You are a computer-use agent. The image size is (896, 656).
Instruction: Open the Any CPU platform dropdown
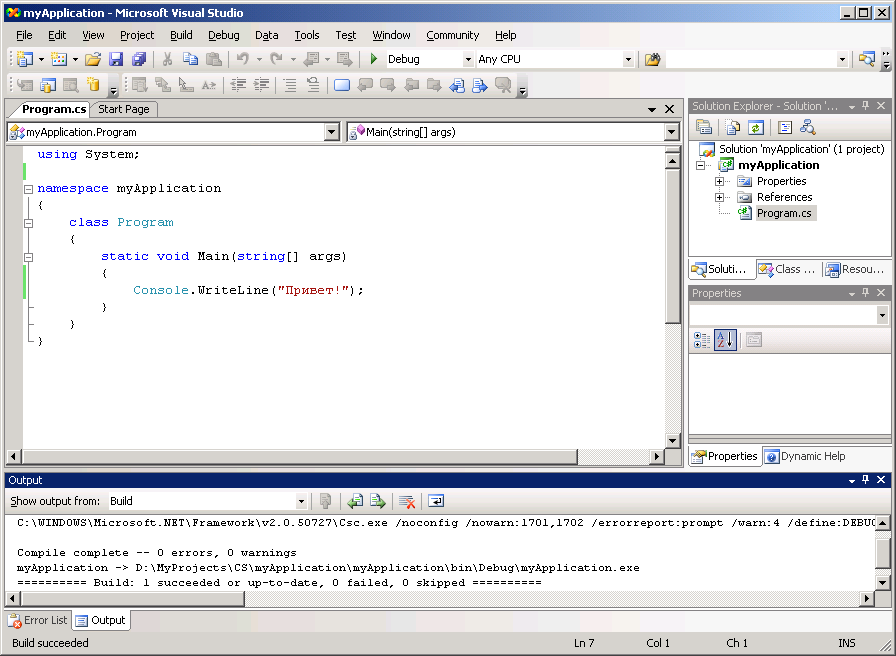pyautogui.click(x=628, y=59)
